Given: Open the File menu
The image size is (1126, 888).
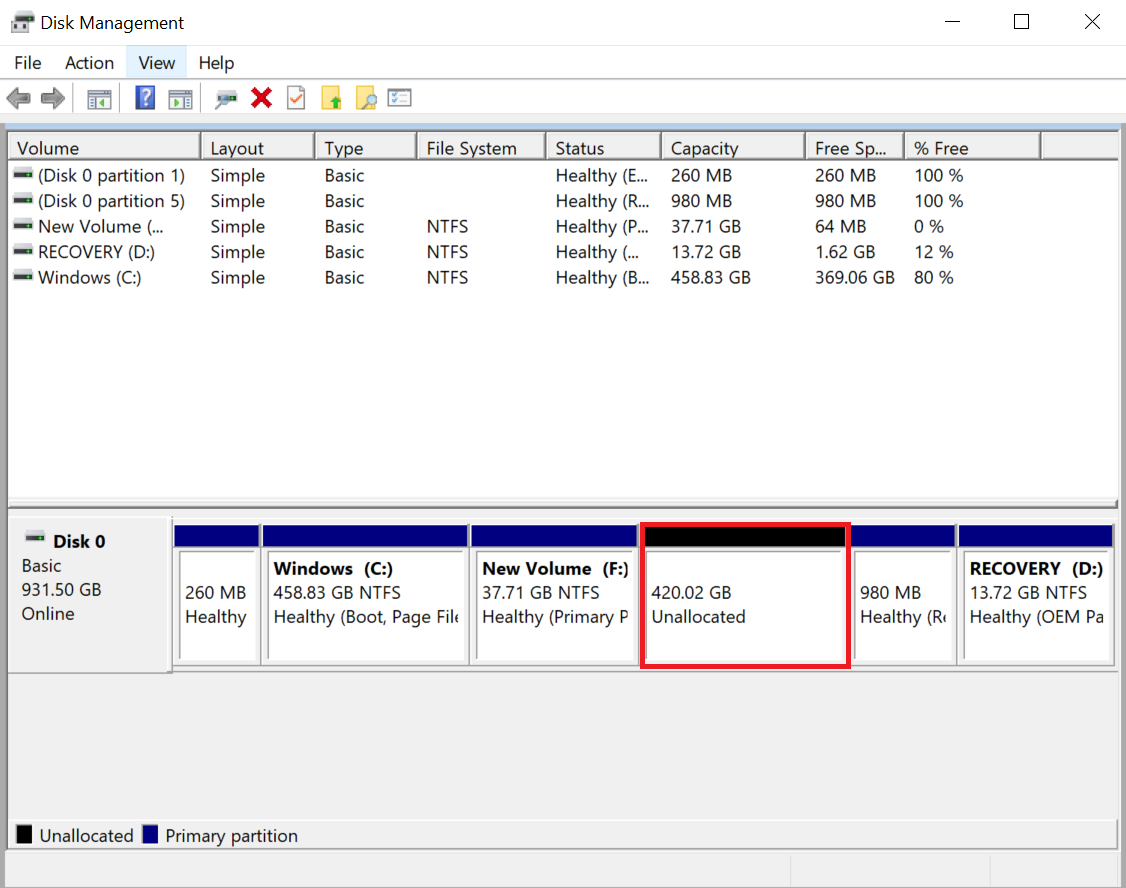Looking at the screenshot, I should pos(27,62).
